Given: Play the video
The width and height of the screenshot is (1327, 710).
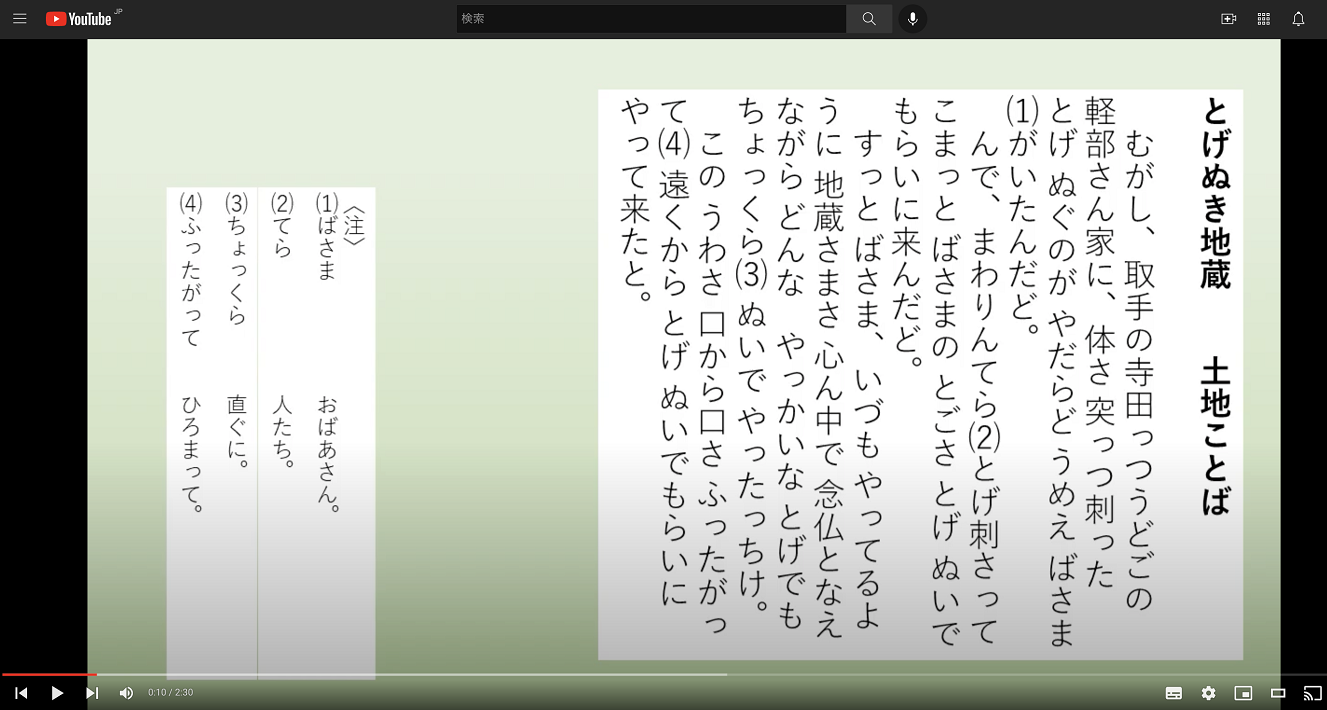Looking at the screenshot, I should pyautogui.click(x=57, y=693).
